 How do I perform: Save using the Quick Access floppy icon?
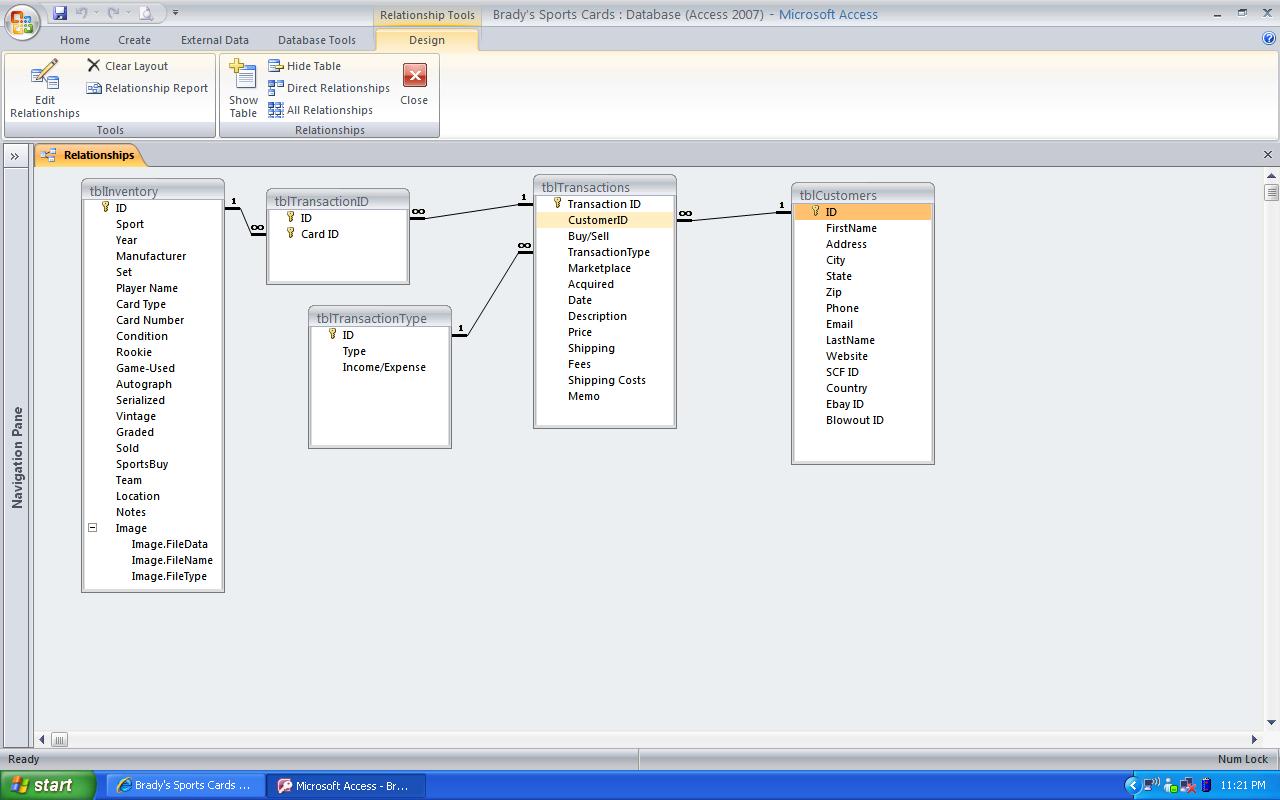pyautogui.click(x=60, y=13)
